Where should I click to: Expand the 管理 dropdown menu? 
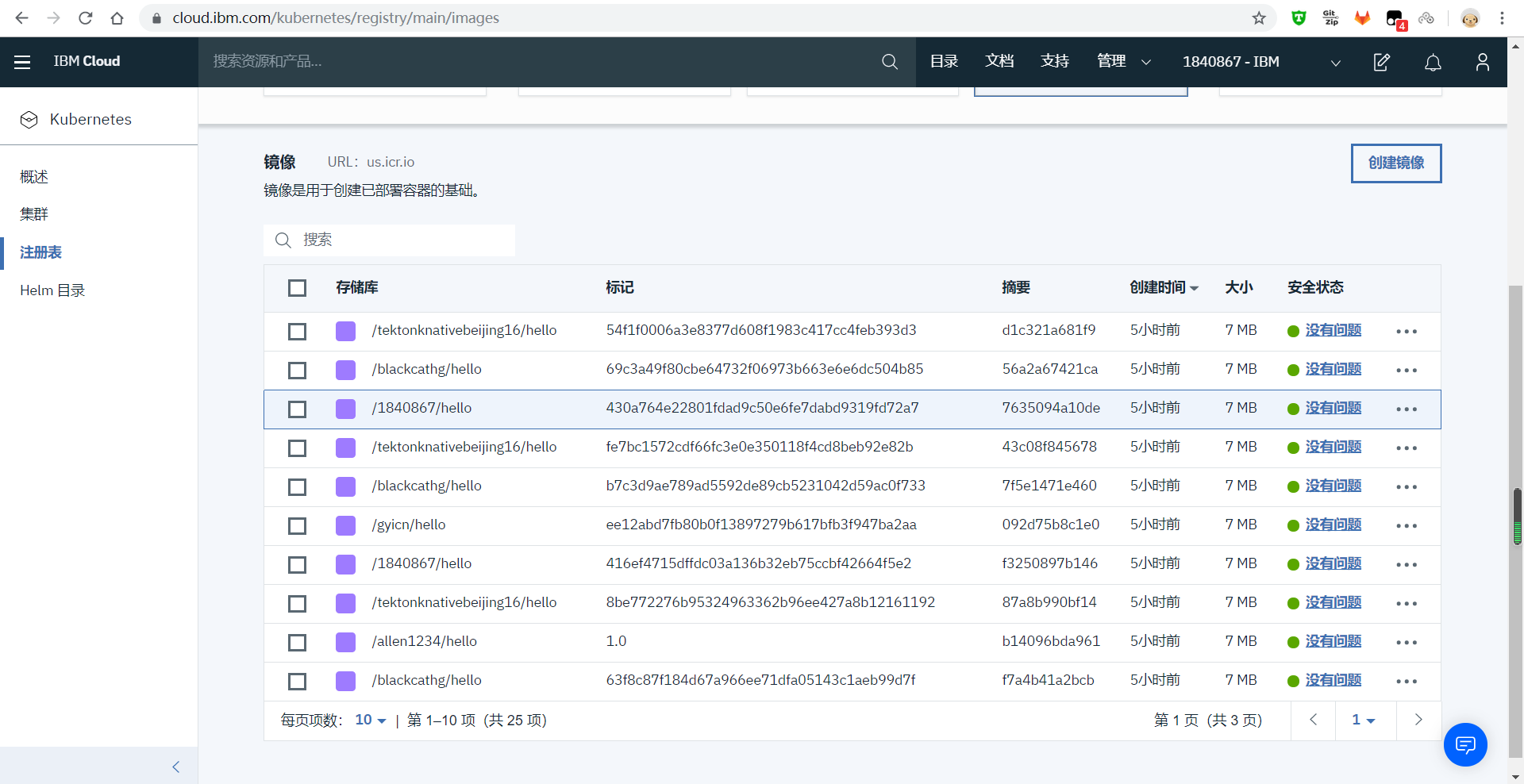pyautogui.click(x=1123, y=62)
